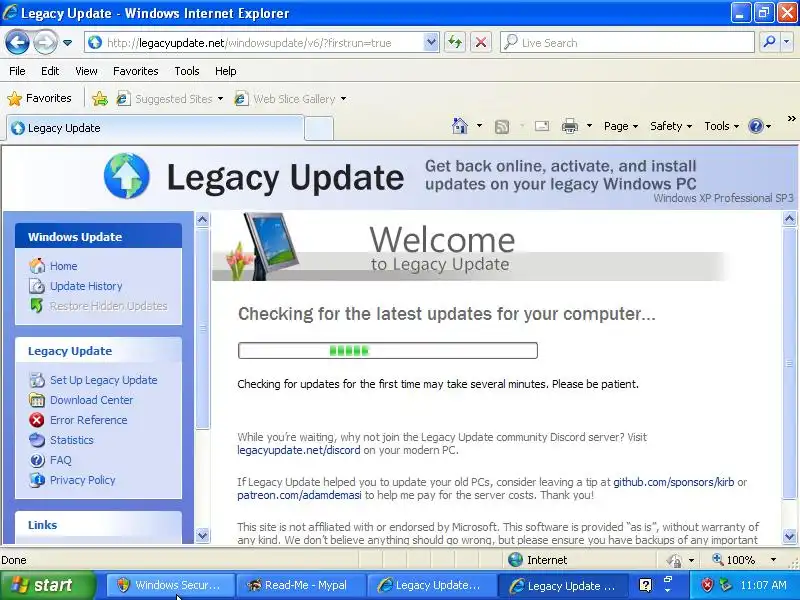
Task: Click the sidebar scroll up arrow
Action: [x=203, y=220]
